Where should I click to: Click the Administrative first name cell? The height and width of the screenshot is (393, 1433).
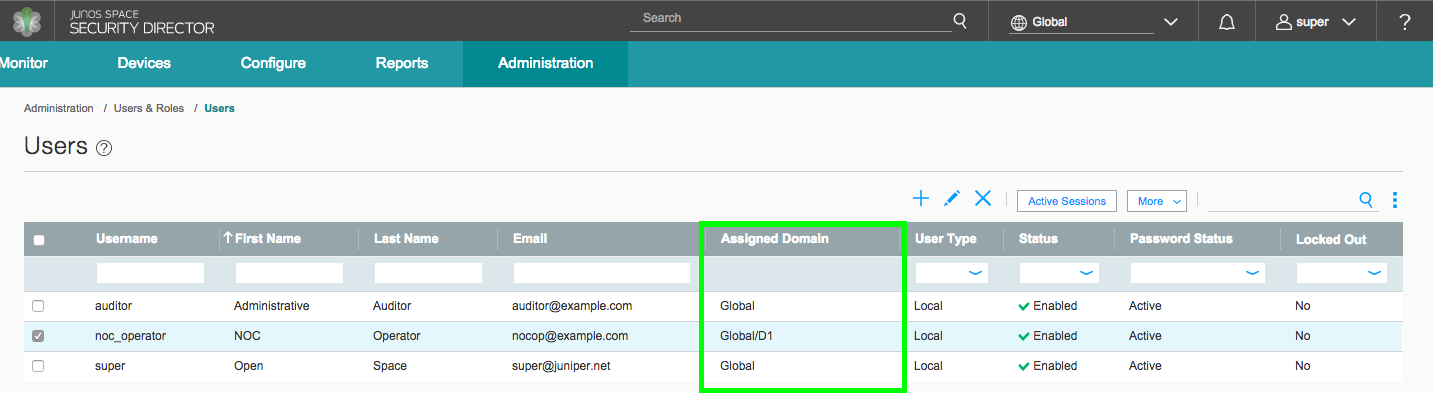272,306
